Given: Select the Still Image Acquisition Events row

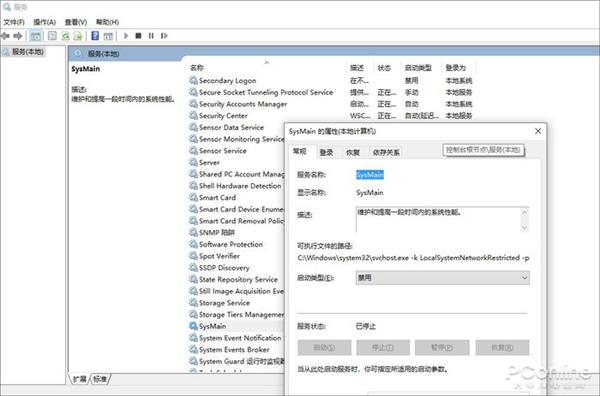Looking at the screenshot, I should tap(236, 291).
